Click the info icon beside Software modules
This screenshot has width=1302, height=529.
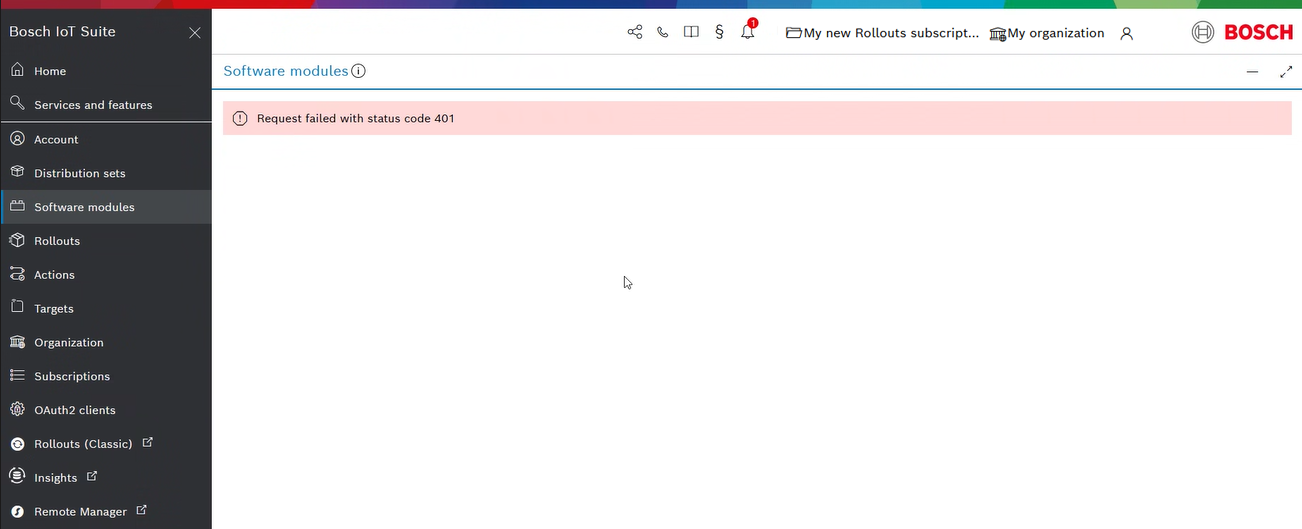[359, 71]
